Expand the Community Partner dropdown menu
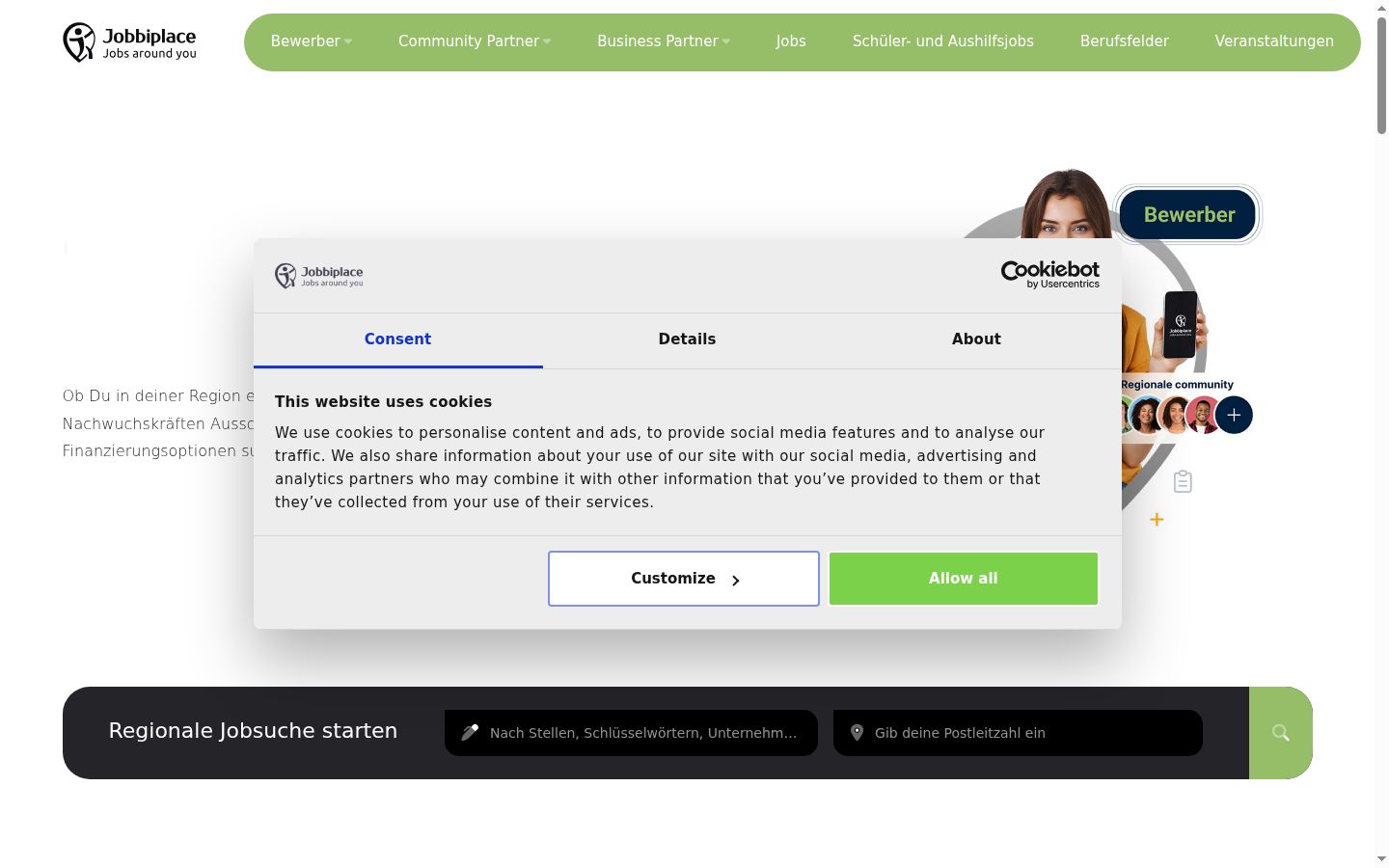 click(x=475, y=41)
